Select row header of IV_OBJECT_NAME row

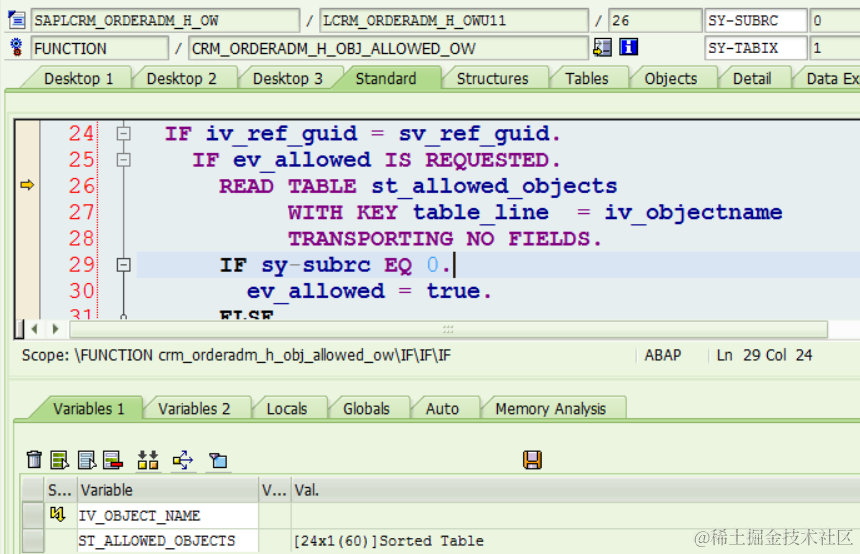(x=33, y=516)
